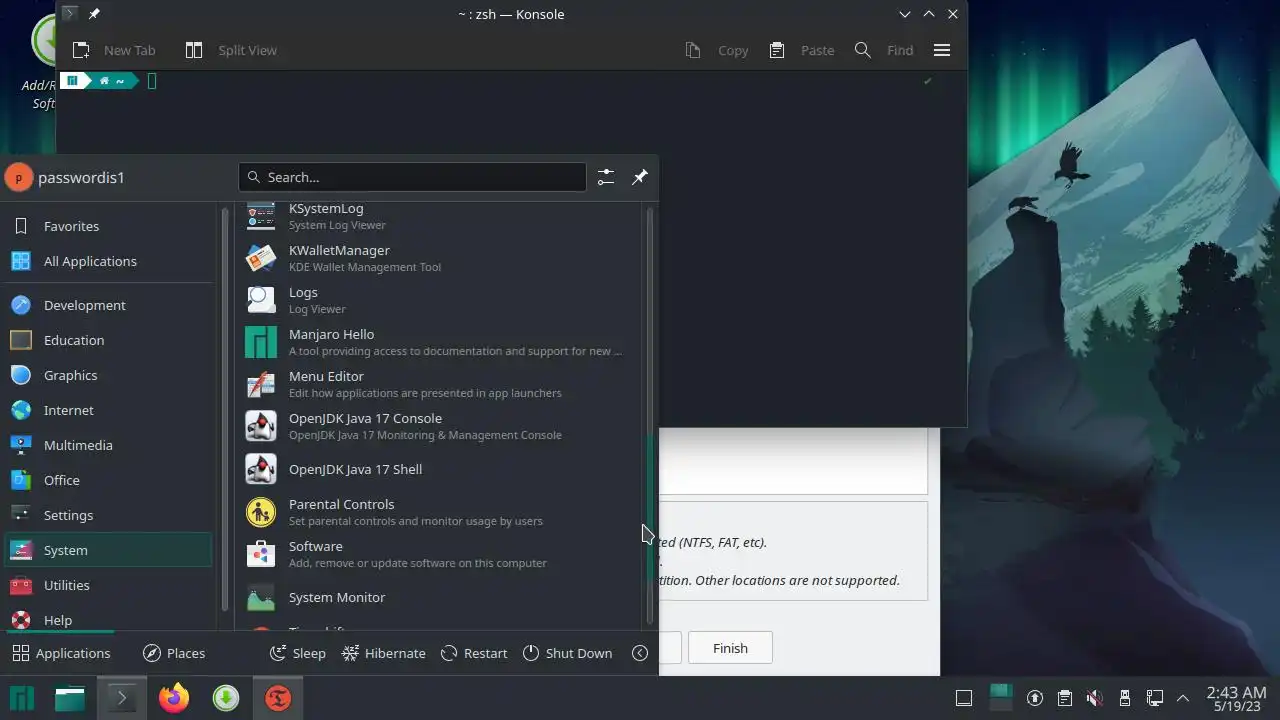Open launcher configure settings icon

606,177
